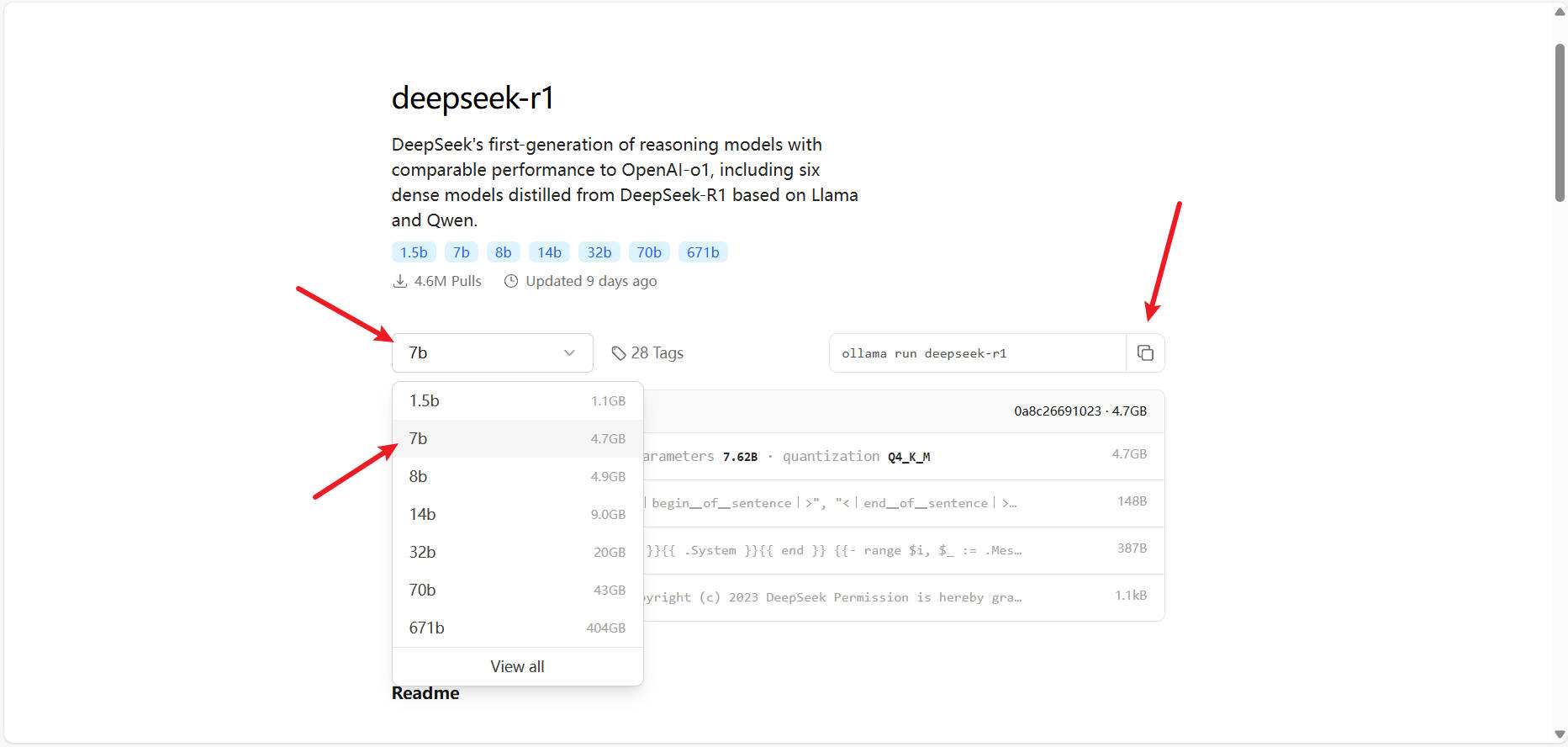The height and width of the screenshot is (747, 1568).
Task: Click the ollama run command field
Action: pyautogui.click(x=977, y=353)
